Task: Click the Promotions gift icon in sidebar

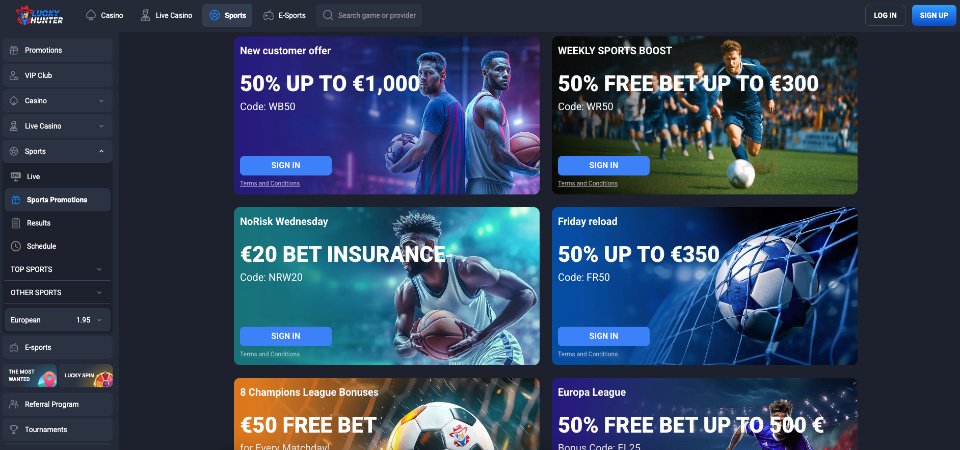Action: [x=14, y=50]
